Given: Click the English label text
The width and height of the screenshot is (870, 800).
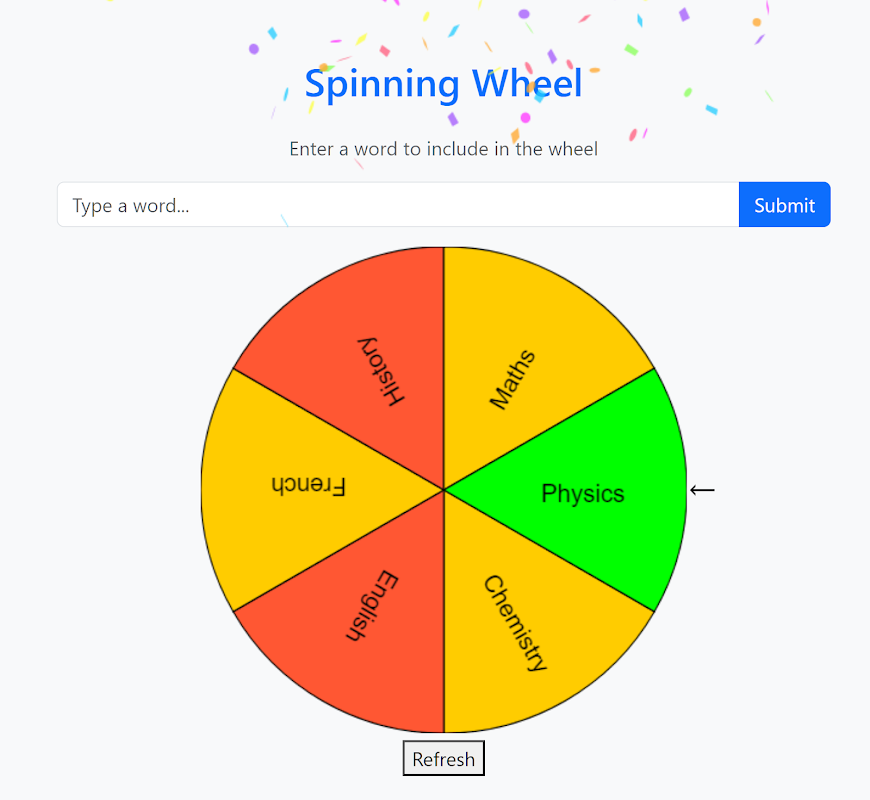Looking at the screenshot, I should [x=371, y=606].
